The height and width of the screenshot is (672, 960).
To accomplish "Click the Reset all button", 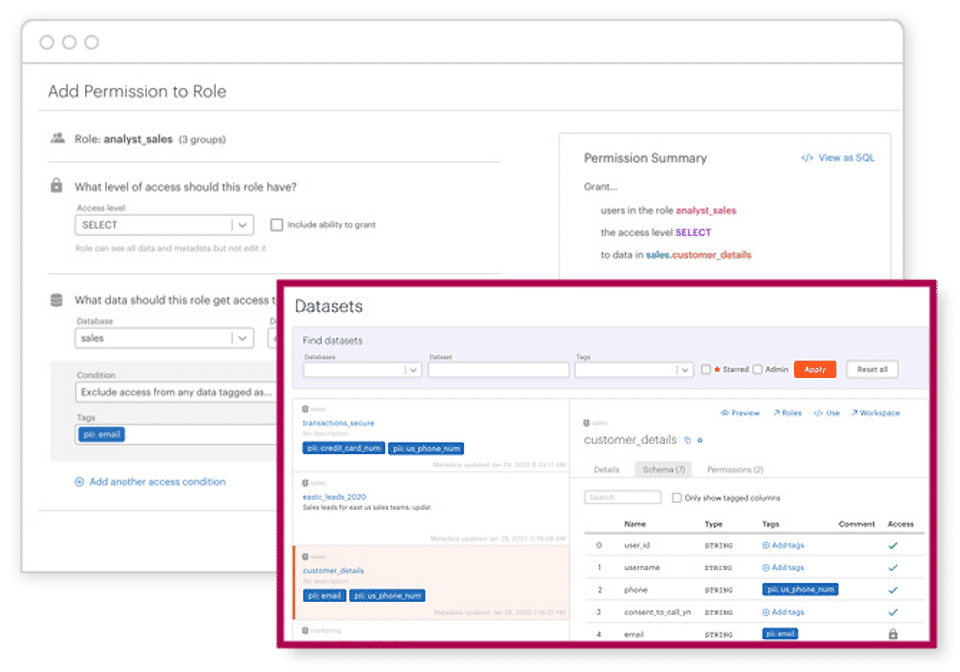I will (x=872, y=370).
